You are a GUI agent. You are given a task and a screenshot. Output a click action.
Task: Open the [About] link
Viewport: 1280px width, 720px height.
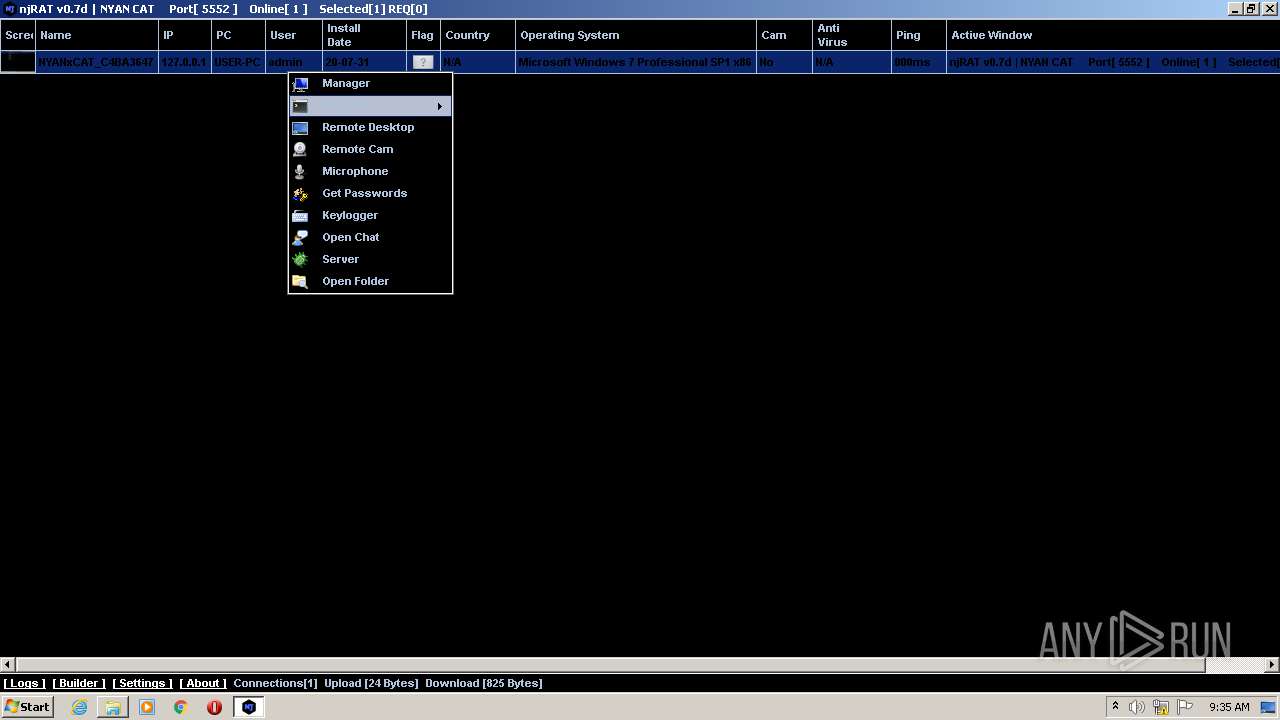click(203, 684)
